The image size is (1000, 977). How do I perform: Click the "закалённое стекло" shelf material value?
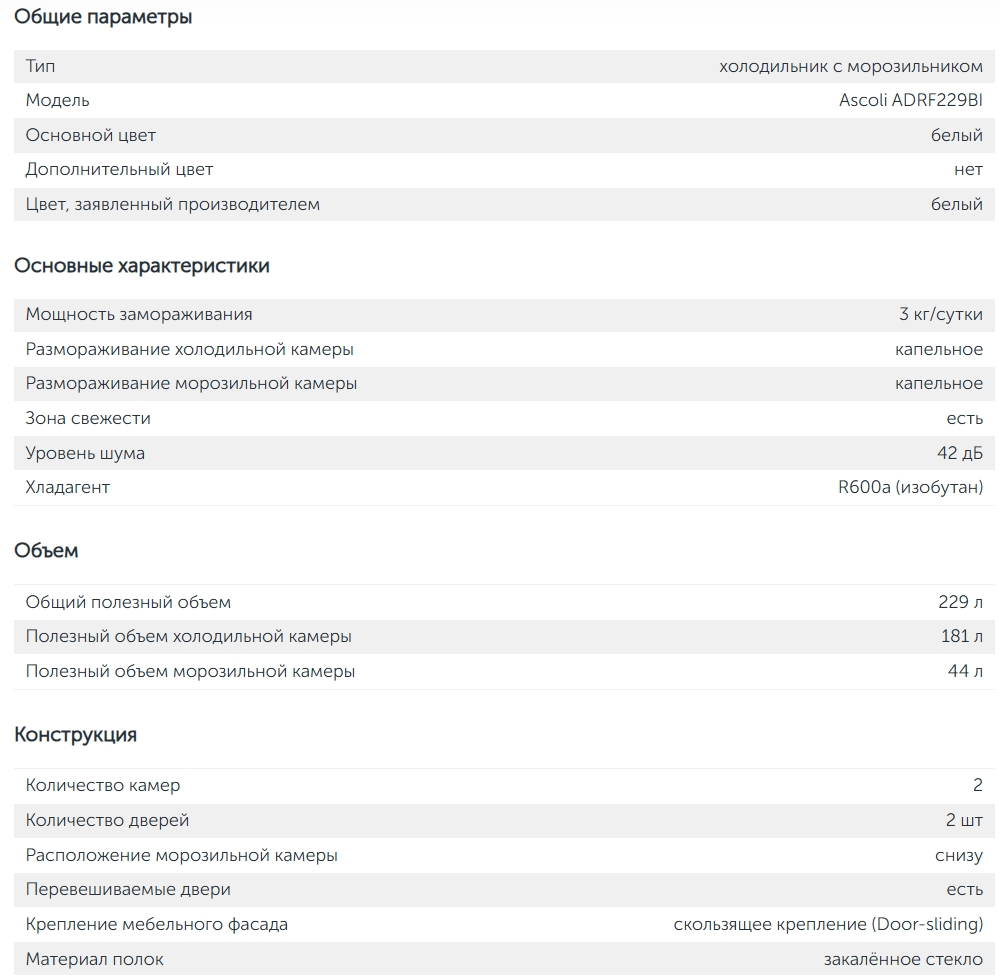click(903, 959)
